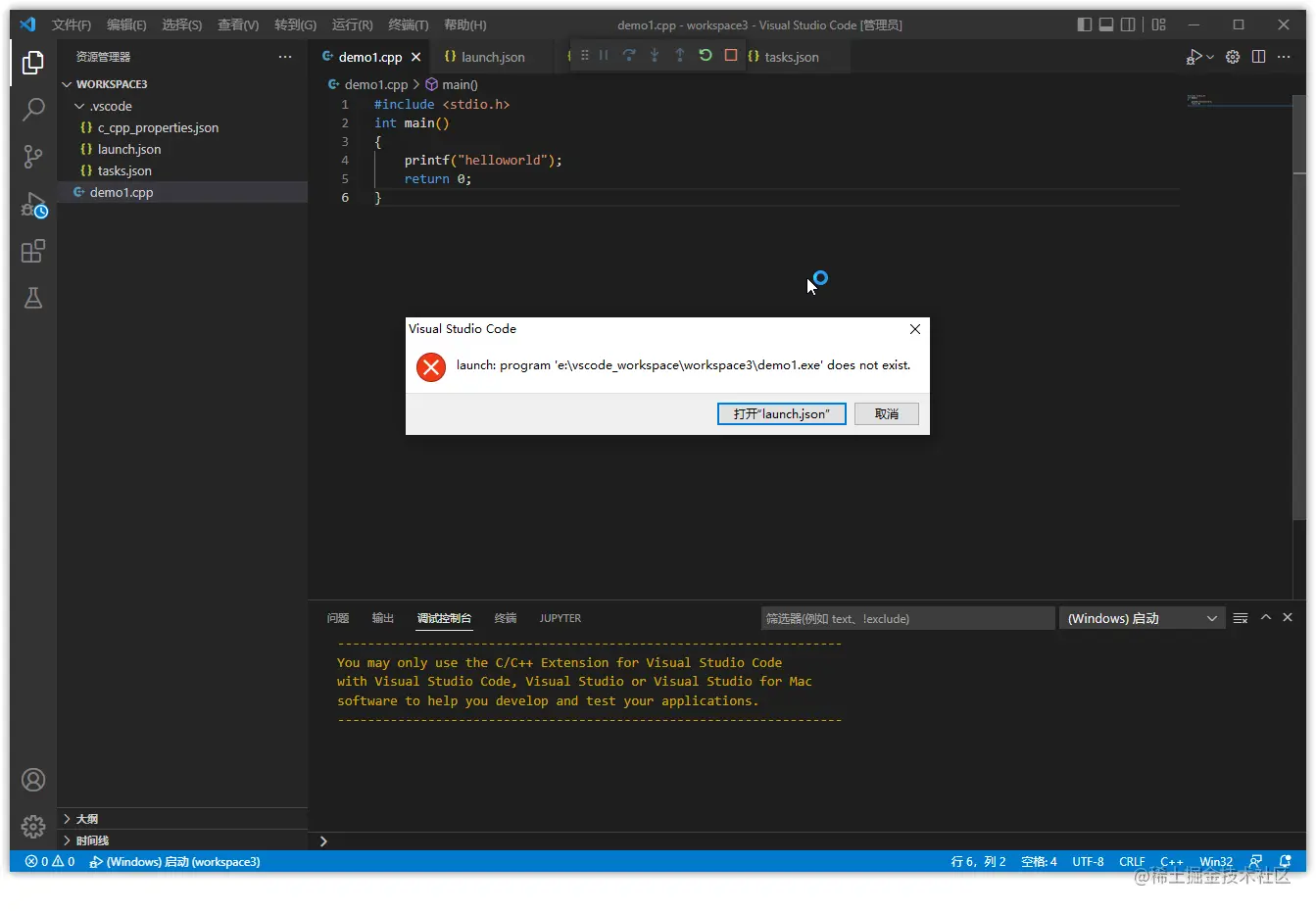Open the Testing flask view
The image size is (1316, 911).
[x=32, y=299]
